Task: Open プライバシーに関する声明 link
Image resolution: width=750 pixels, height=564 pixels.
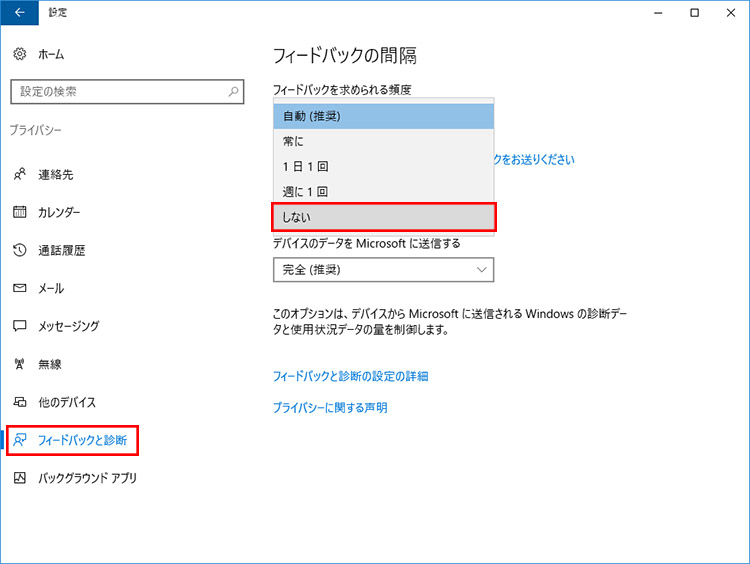Action: point(330,408)
